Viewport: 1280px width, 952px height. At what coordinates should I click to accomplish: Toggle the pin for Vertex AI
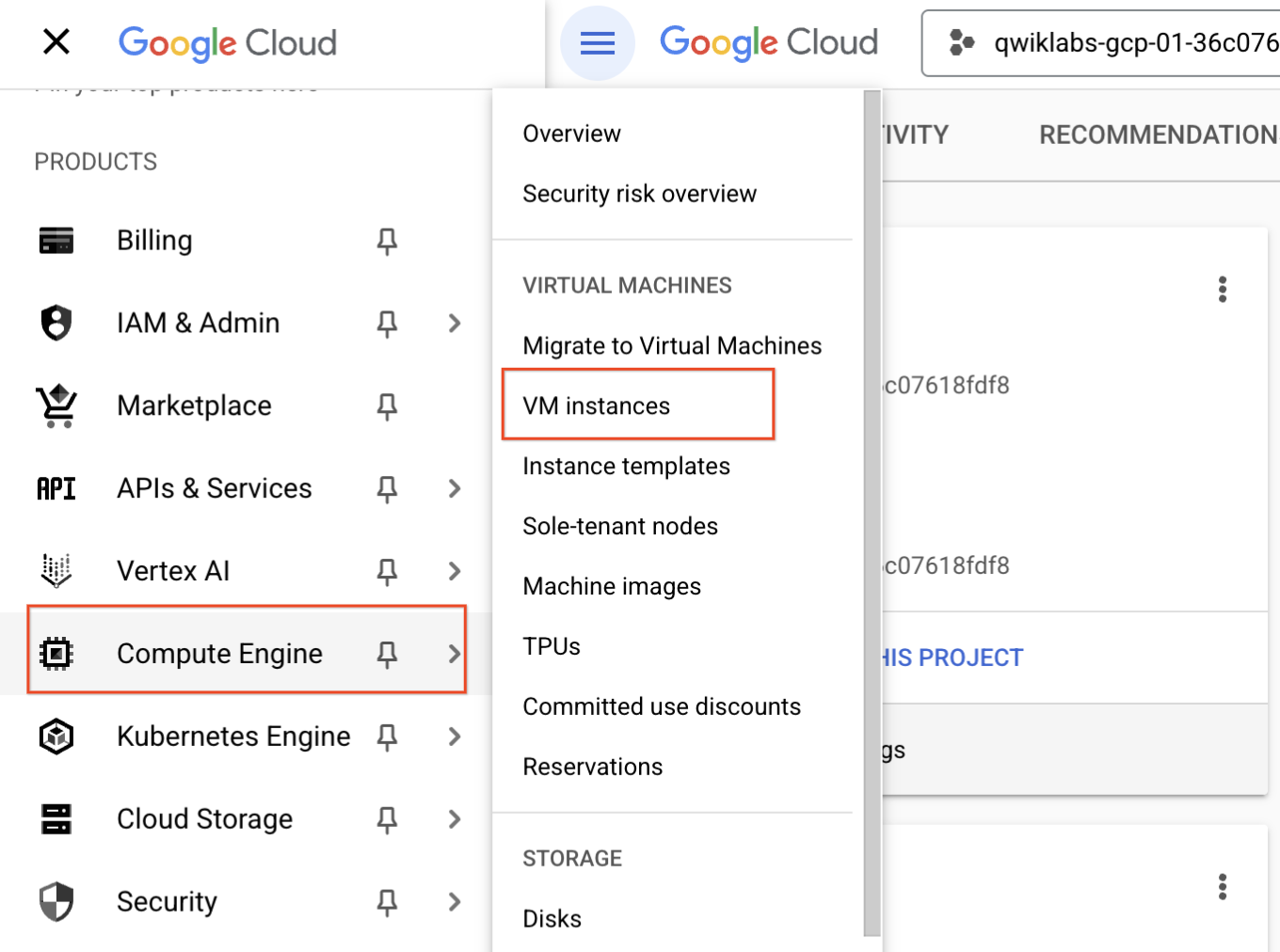[387, 572]
